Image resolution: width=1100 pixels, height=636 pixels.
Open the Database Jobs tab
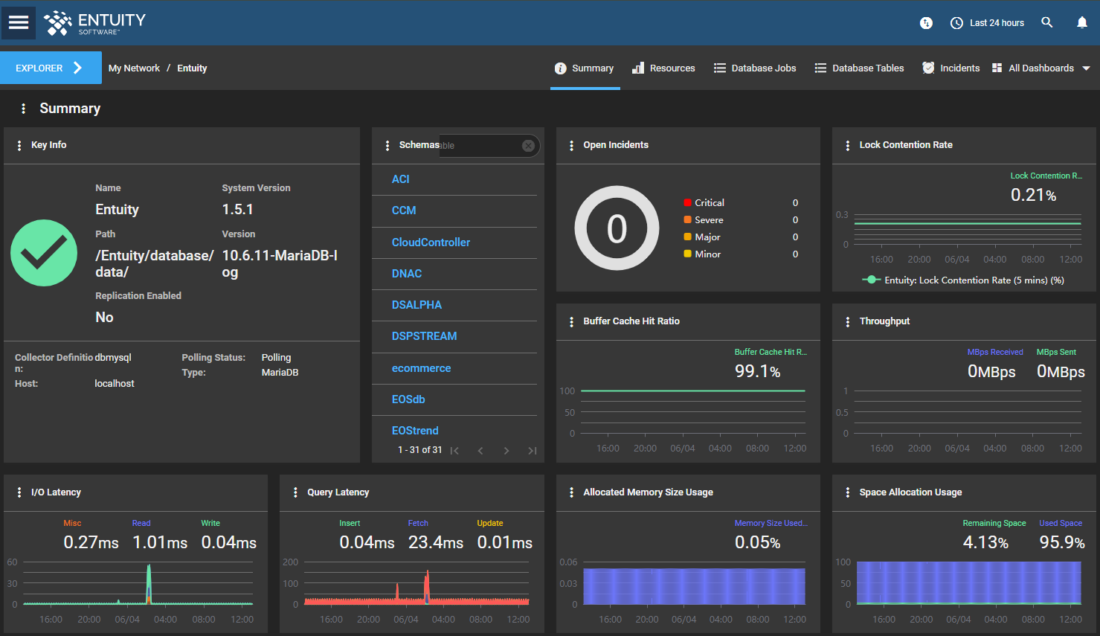(755, 68)
